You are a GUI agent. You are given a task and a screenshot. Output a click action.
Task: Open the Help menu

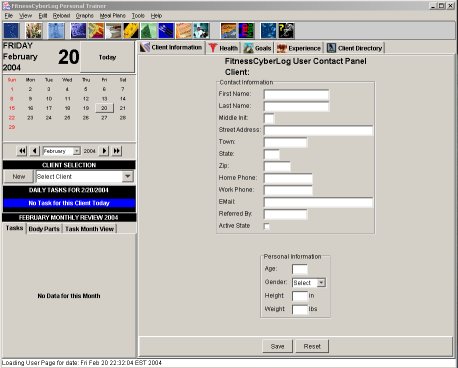(x=156, y=16)
